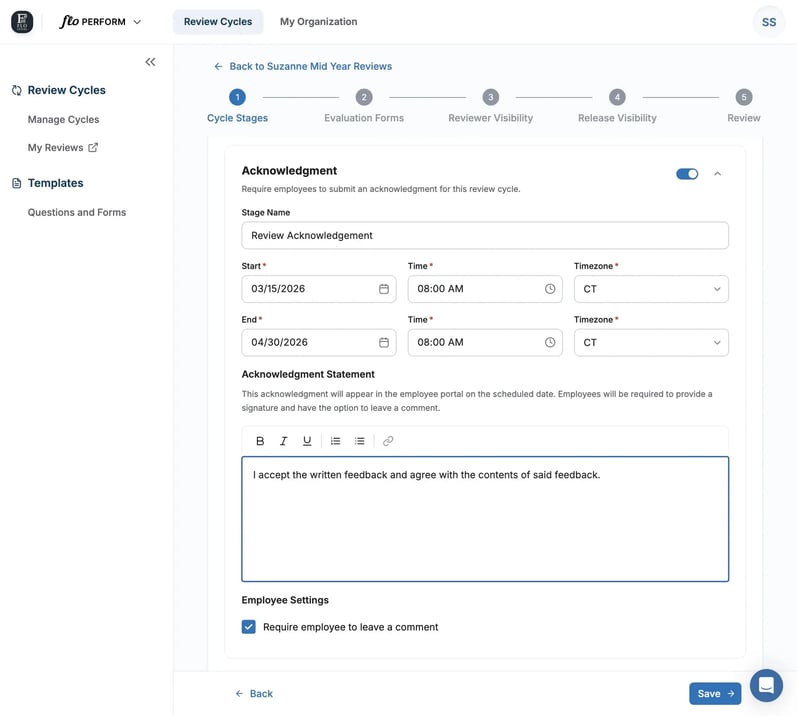Open the Start time clock picker icon
This screenshot has height=716, width=797.
tap(550, 289)
